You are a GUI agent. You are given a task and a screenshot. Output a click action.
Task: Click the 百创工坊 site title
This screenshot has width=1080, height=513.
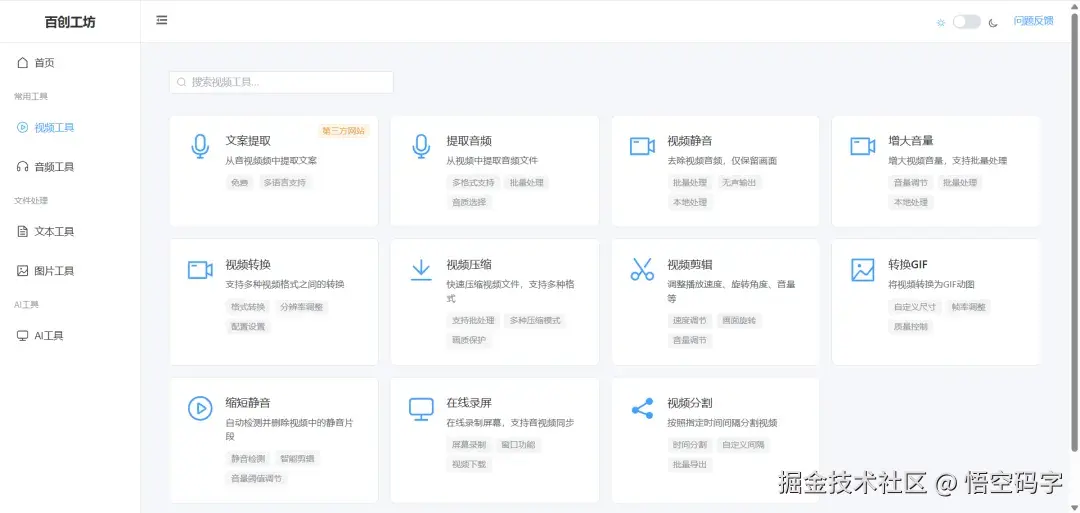tap(70, 22)
